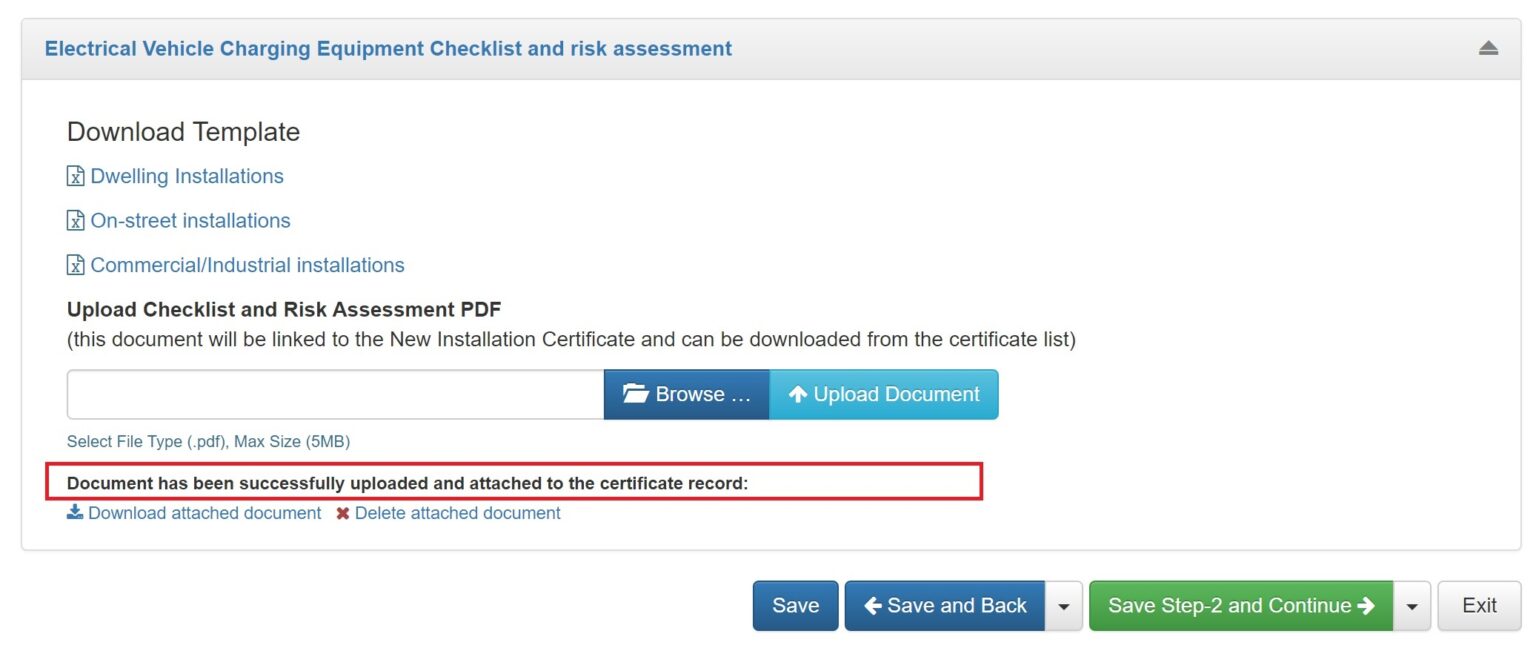Click the Excel icon beside On-street installations
The height and width of the screenshot is (651, 1536).
point(75,221)
